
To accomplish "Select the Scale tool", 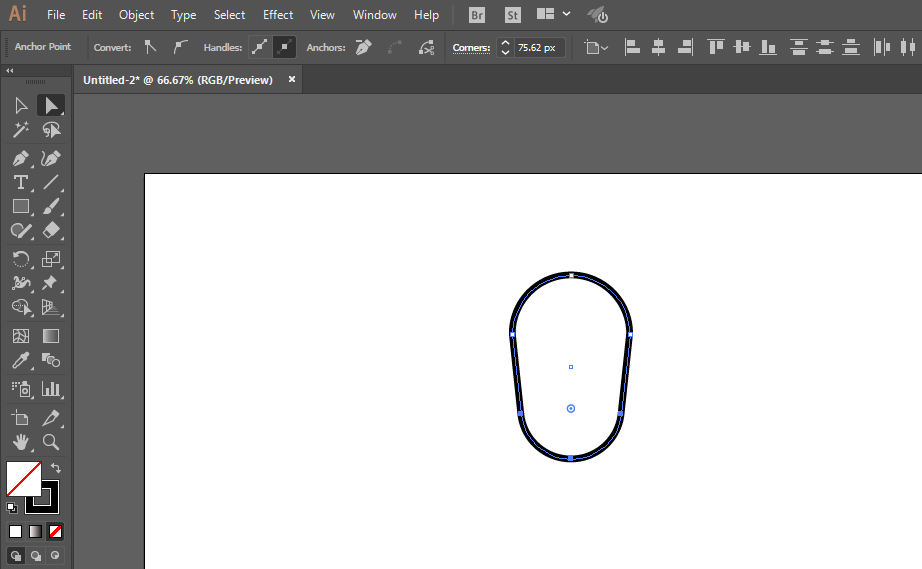I will coord(51,259).
